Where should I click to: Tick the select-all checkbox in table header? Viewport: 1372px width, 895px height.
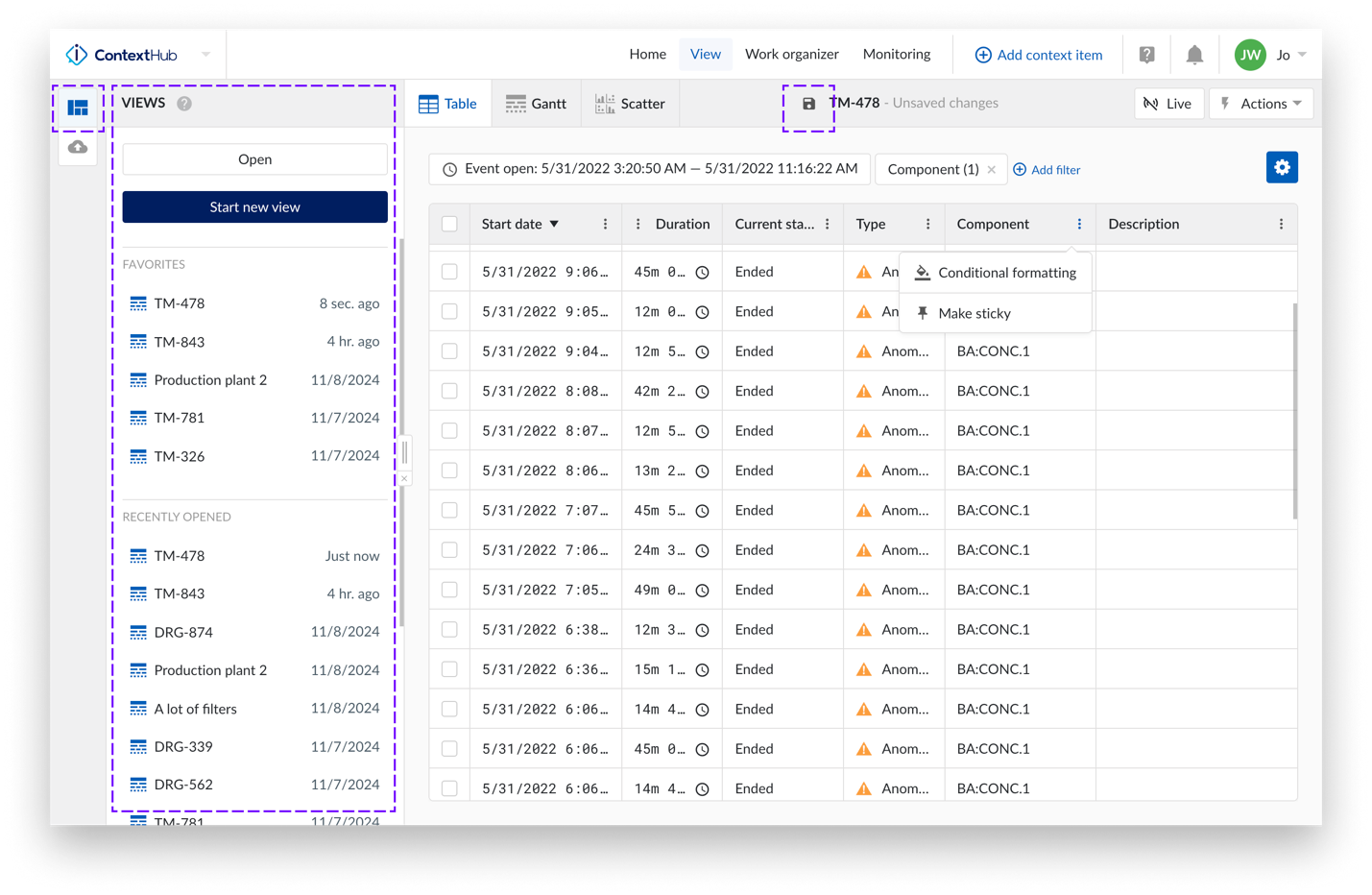[x=449, y=224]
